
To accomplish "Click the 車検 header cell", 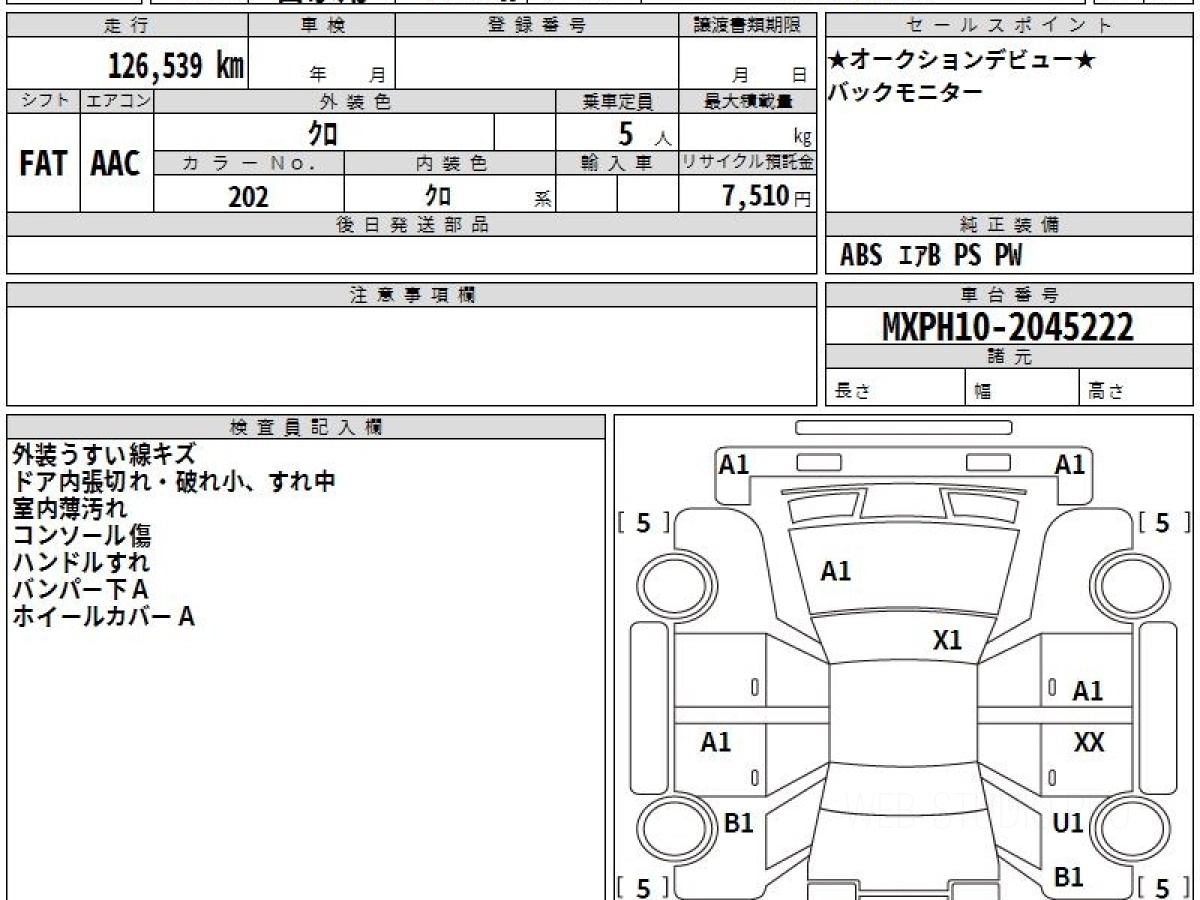I will point(322,26).
